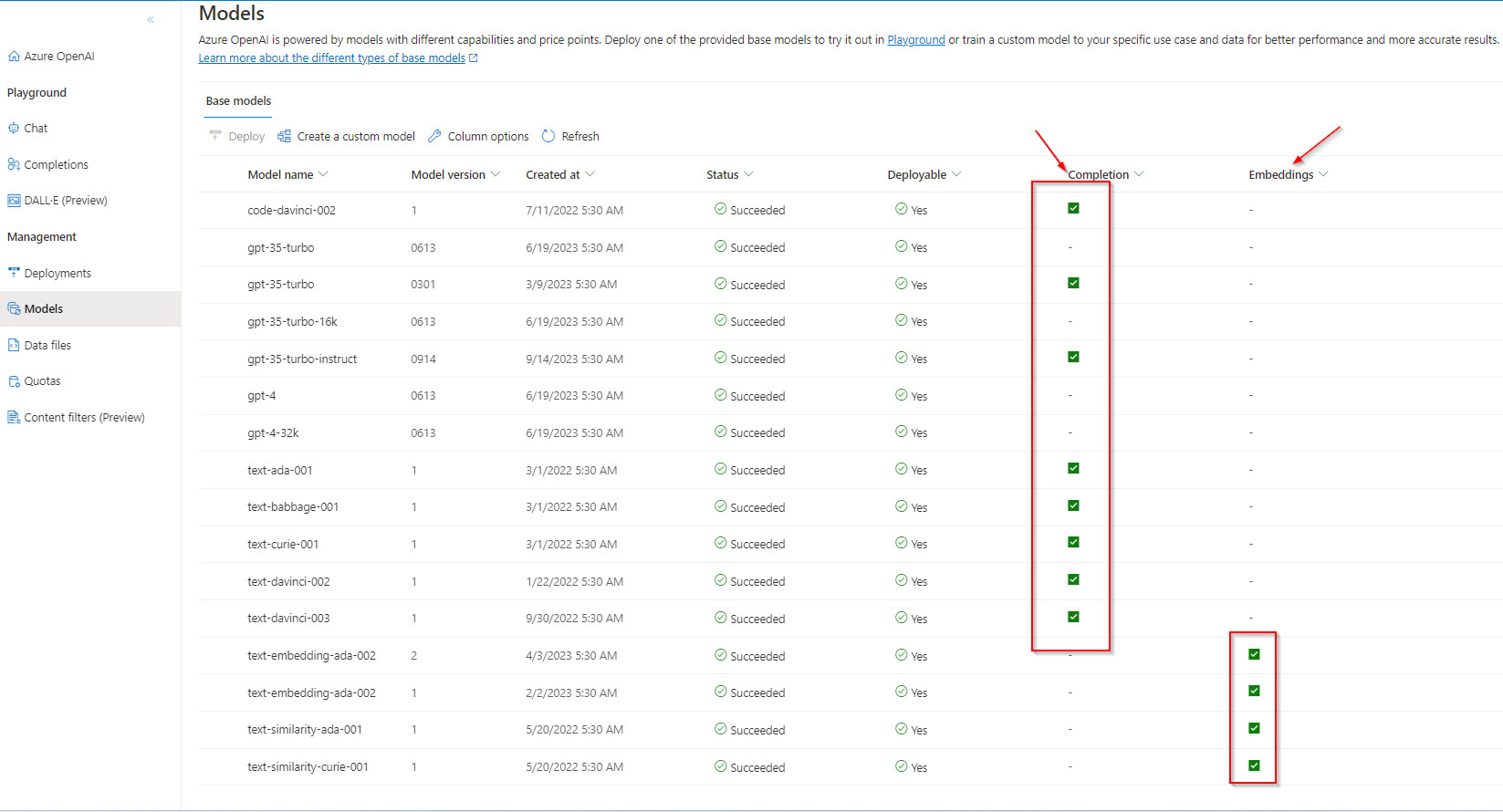Open Quotas in the sidebar

point(42,381)
